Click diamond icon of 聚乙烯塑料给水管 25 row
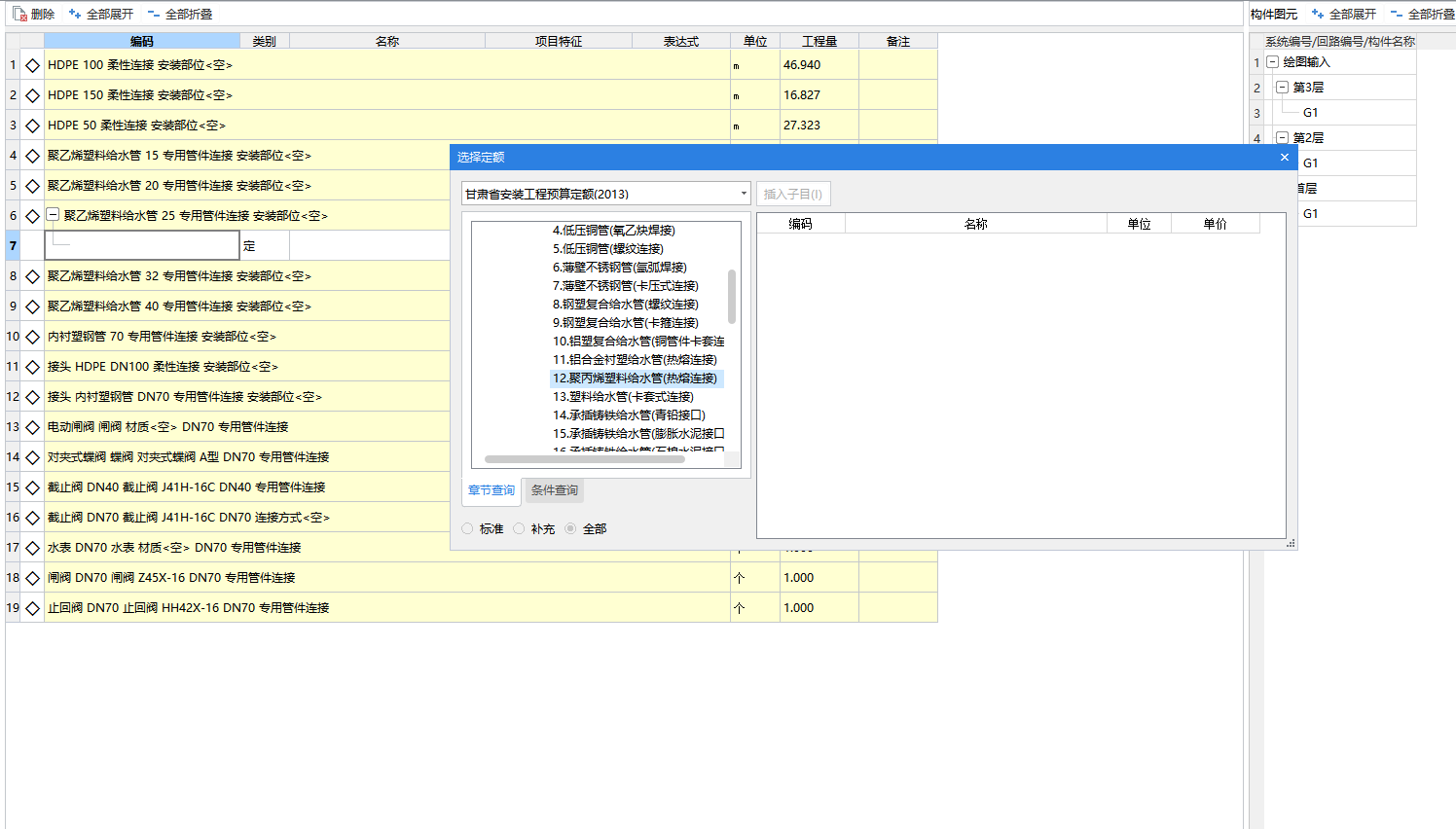The height and width of the screenshot is (829, 1456). (32, 216)
